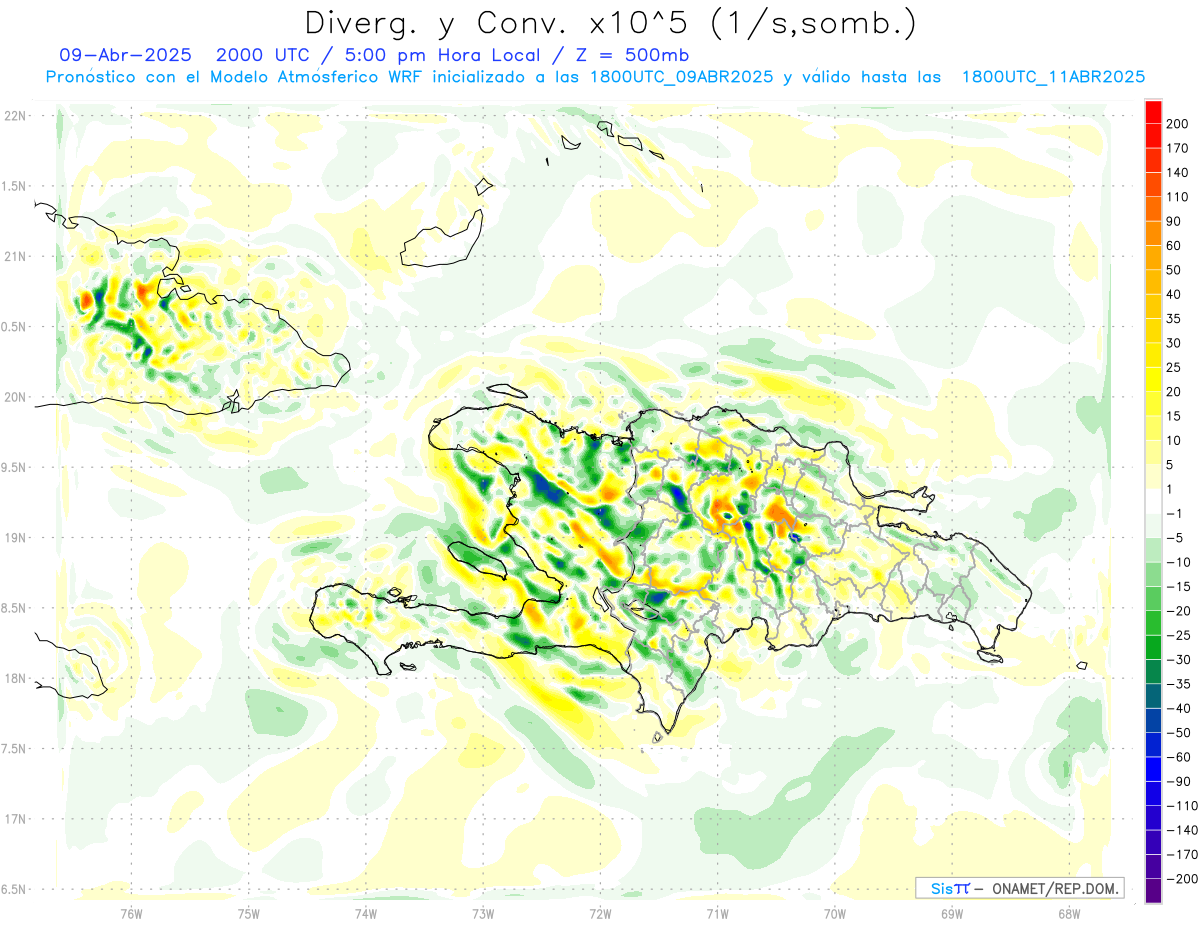Click the '170' value on the color scale

(x=1179, y=148)
